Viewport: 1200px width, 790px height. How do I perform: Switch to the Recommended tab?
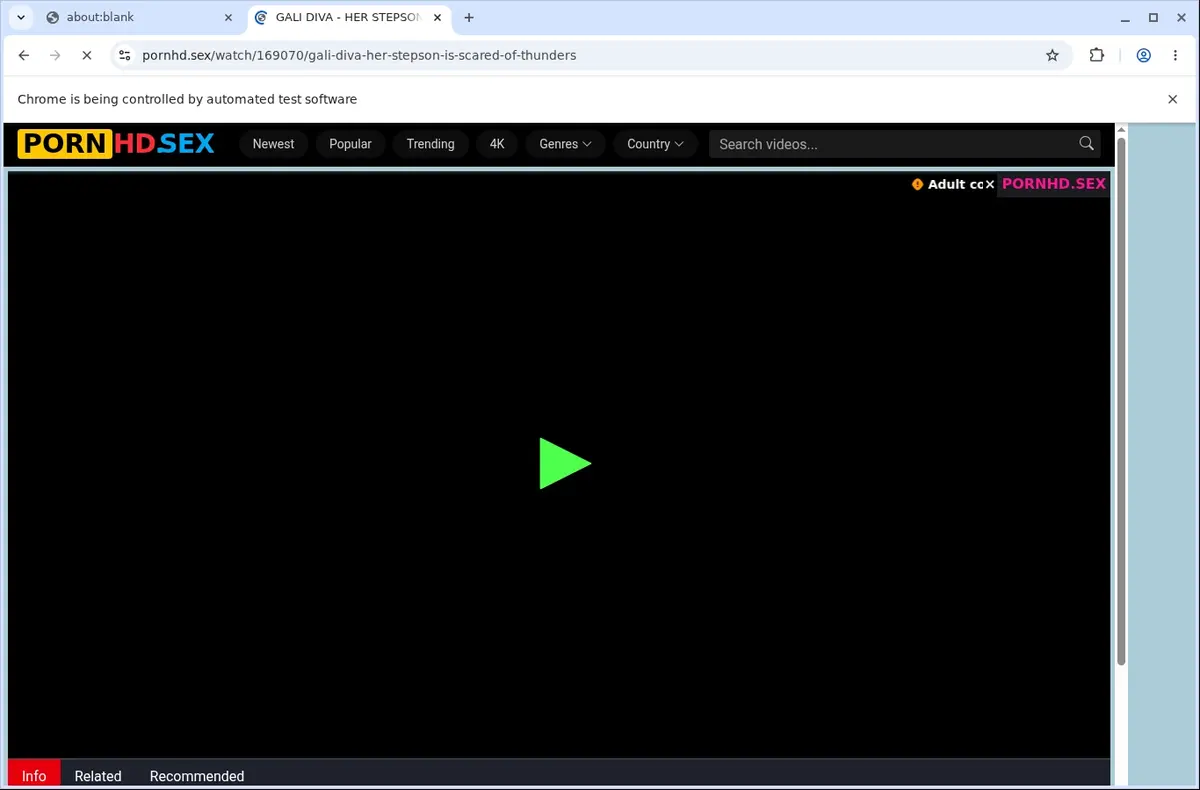pos(197,776)
